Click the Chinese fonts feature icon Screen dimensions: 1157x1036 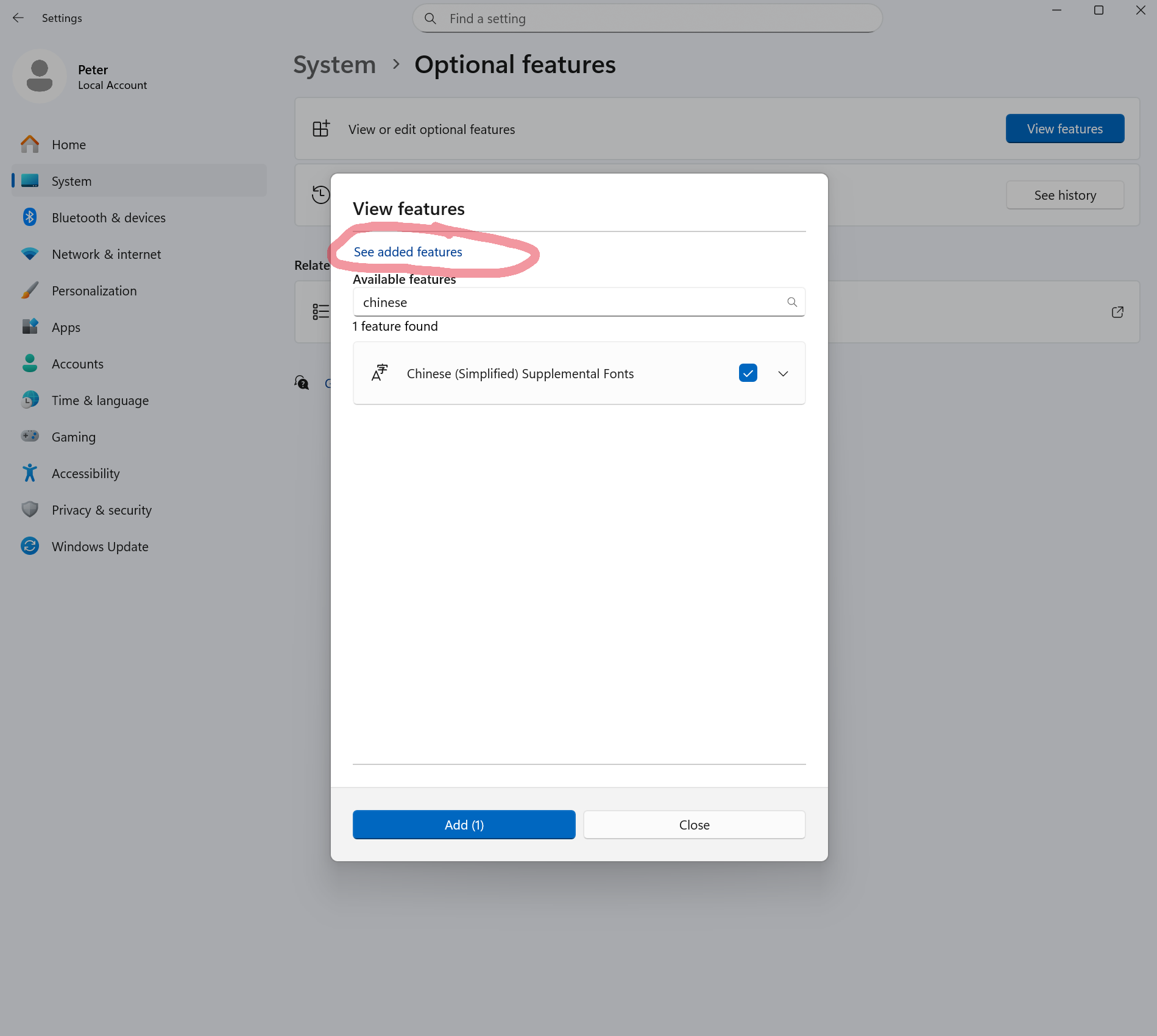point(380,373)
